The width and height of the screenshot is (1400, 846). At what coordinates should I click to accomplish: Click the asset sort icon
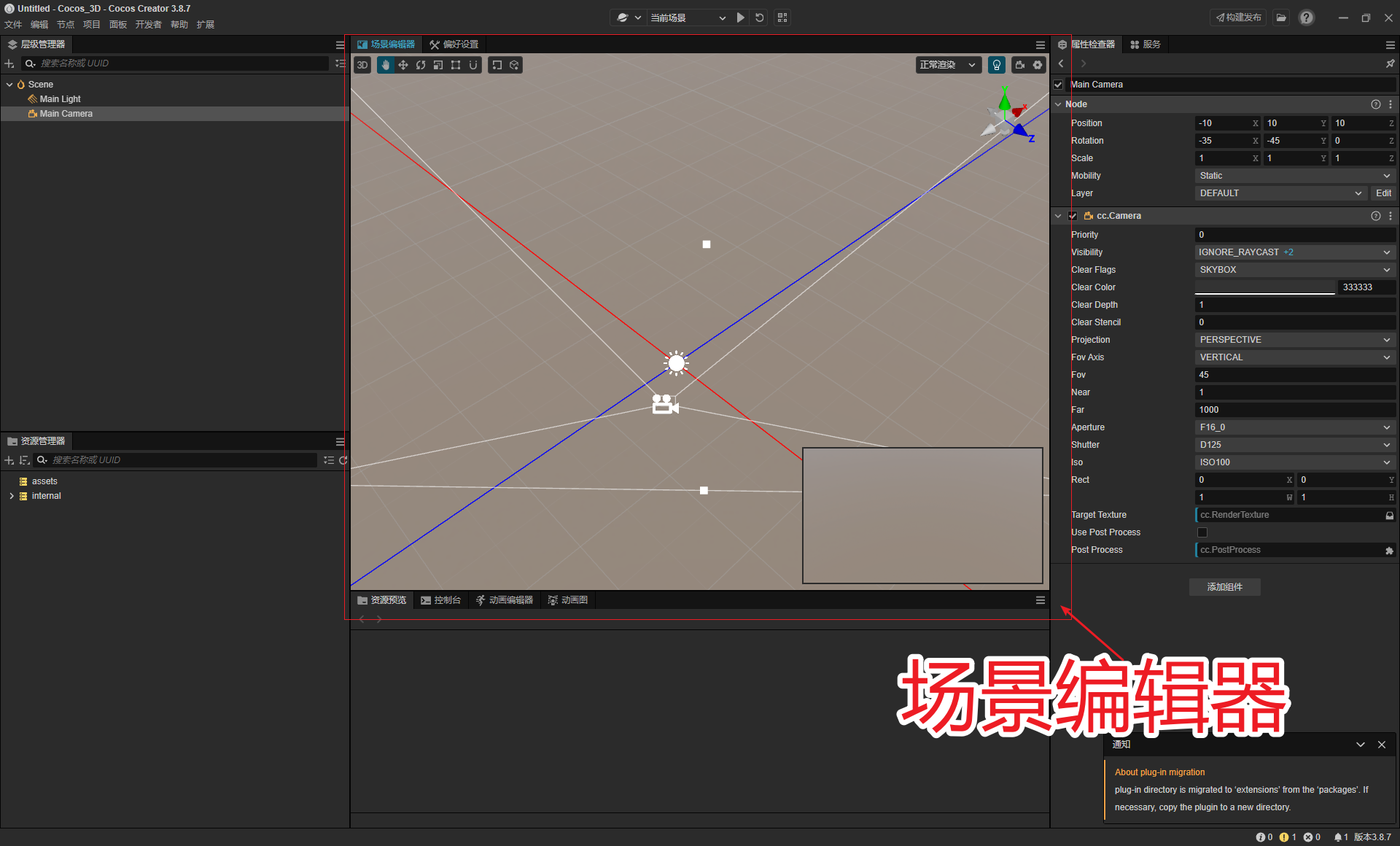[x=24, y=460]
